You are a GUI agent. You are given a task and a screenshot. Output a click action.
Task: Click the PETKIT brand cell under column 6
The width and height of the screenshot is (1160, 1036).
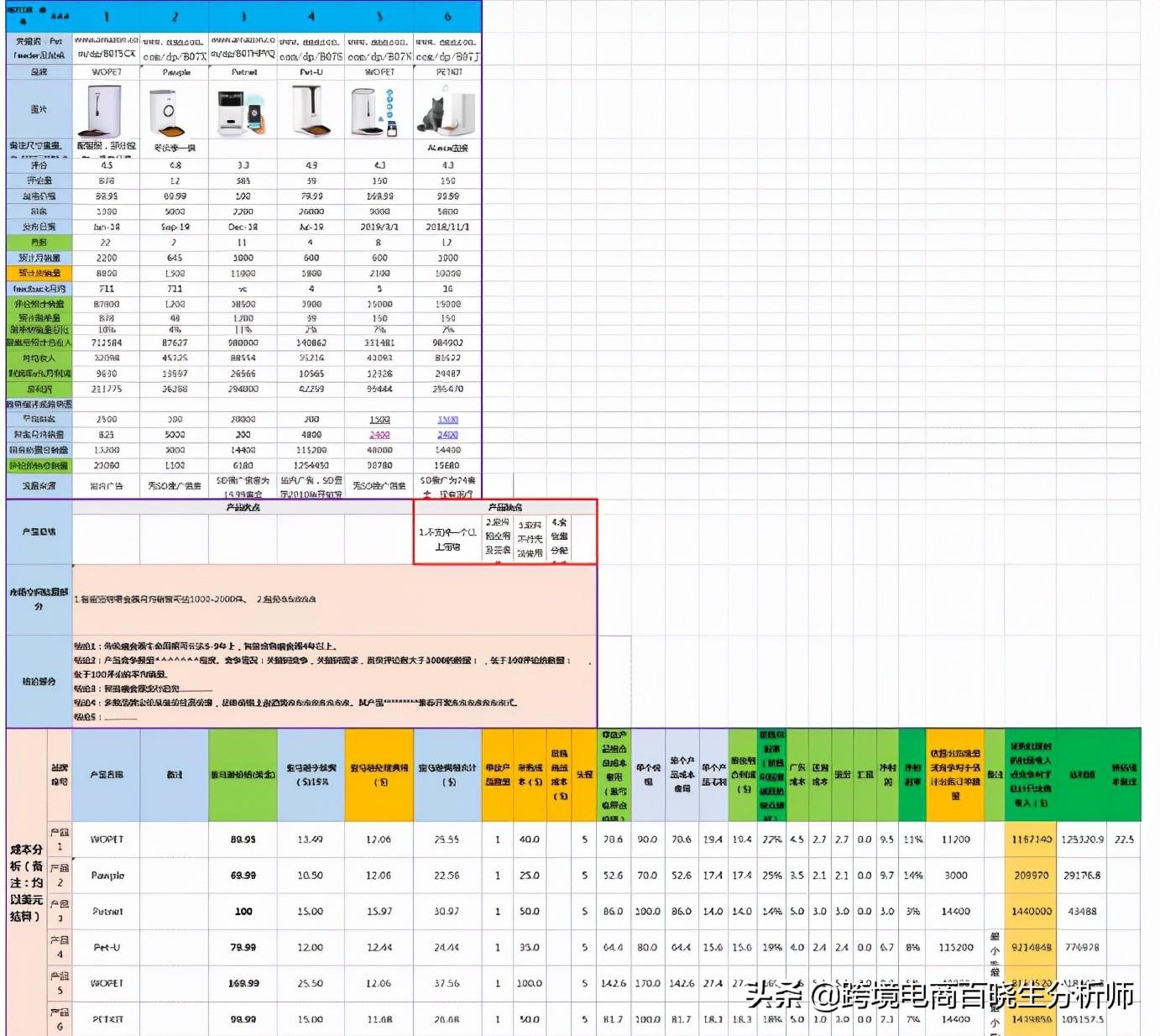(x=448, y=72)
